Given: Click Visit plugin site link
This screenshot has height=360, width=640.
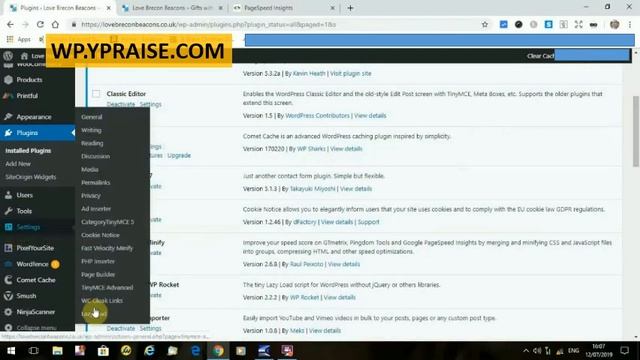Looking at the screenshot, I should click(x=351, y=73).
